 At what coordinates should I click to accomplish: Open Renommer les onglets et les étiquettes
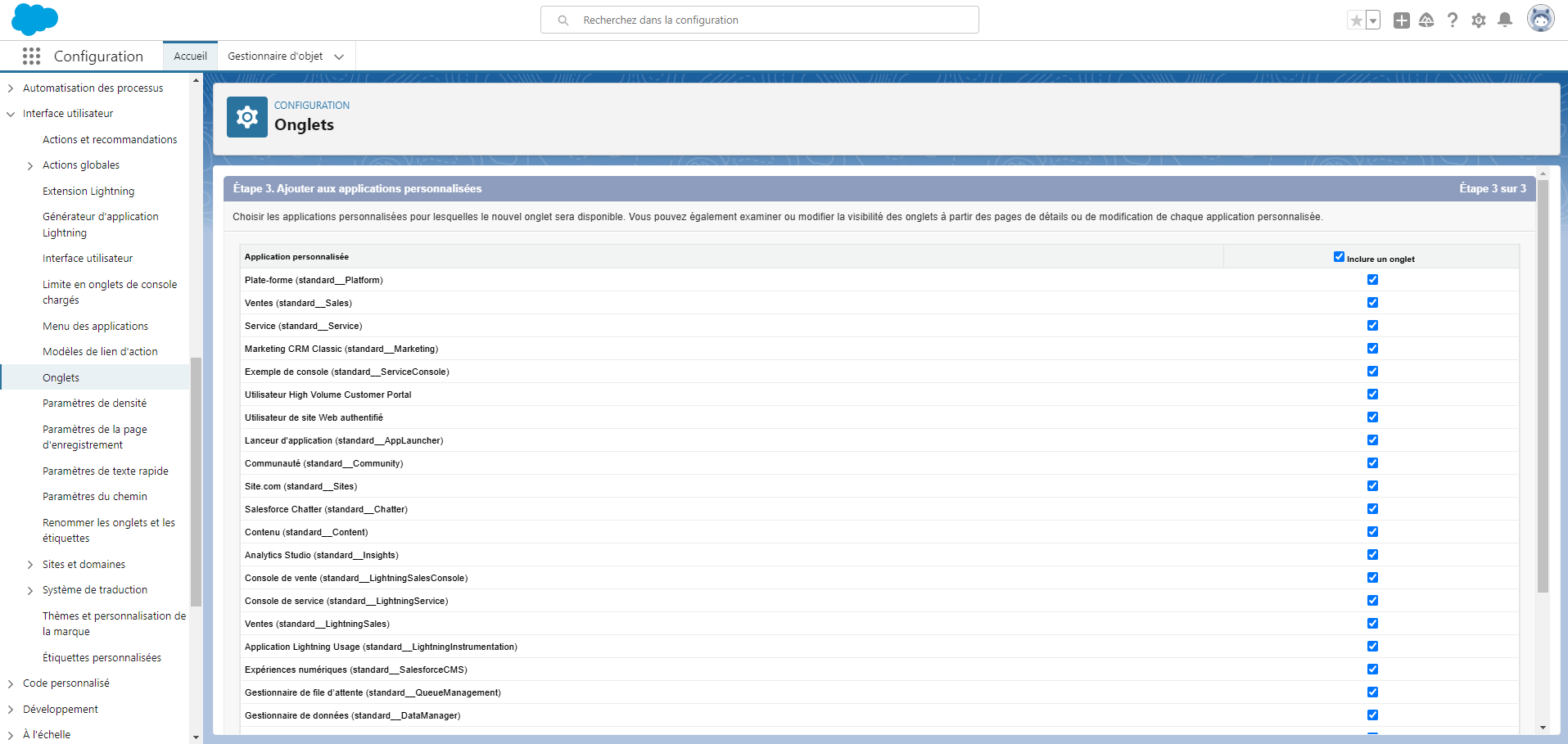[109, 530]
